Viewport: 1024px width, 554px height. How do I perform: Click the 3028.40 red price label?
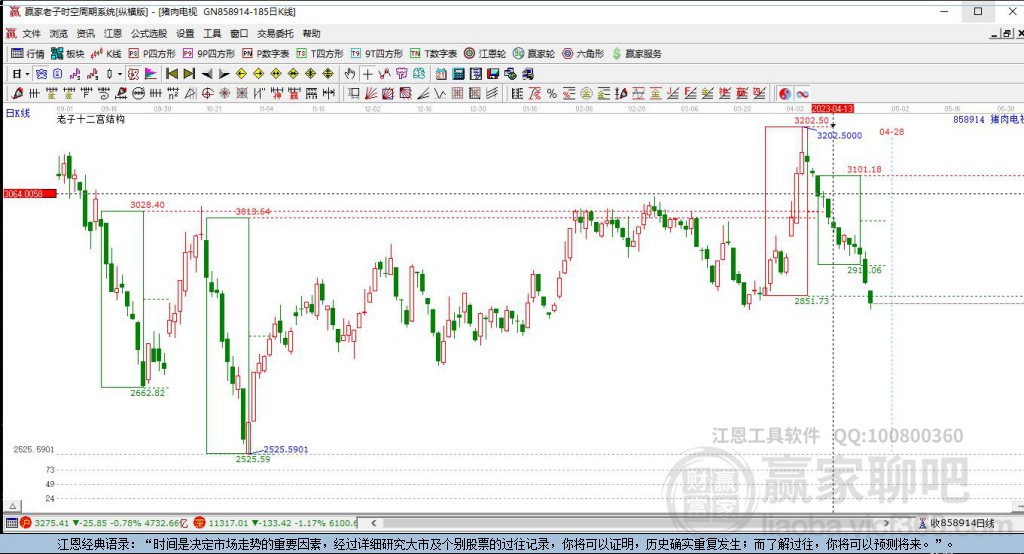148,204
